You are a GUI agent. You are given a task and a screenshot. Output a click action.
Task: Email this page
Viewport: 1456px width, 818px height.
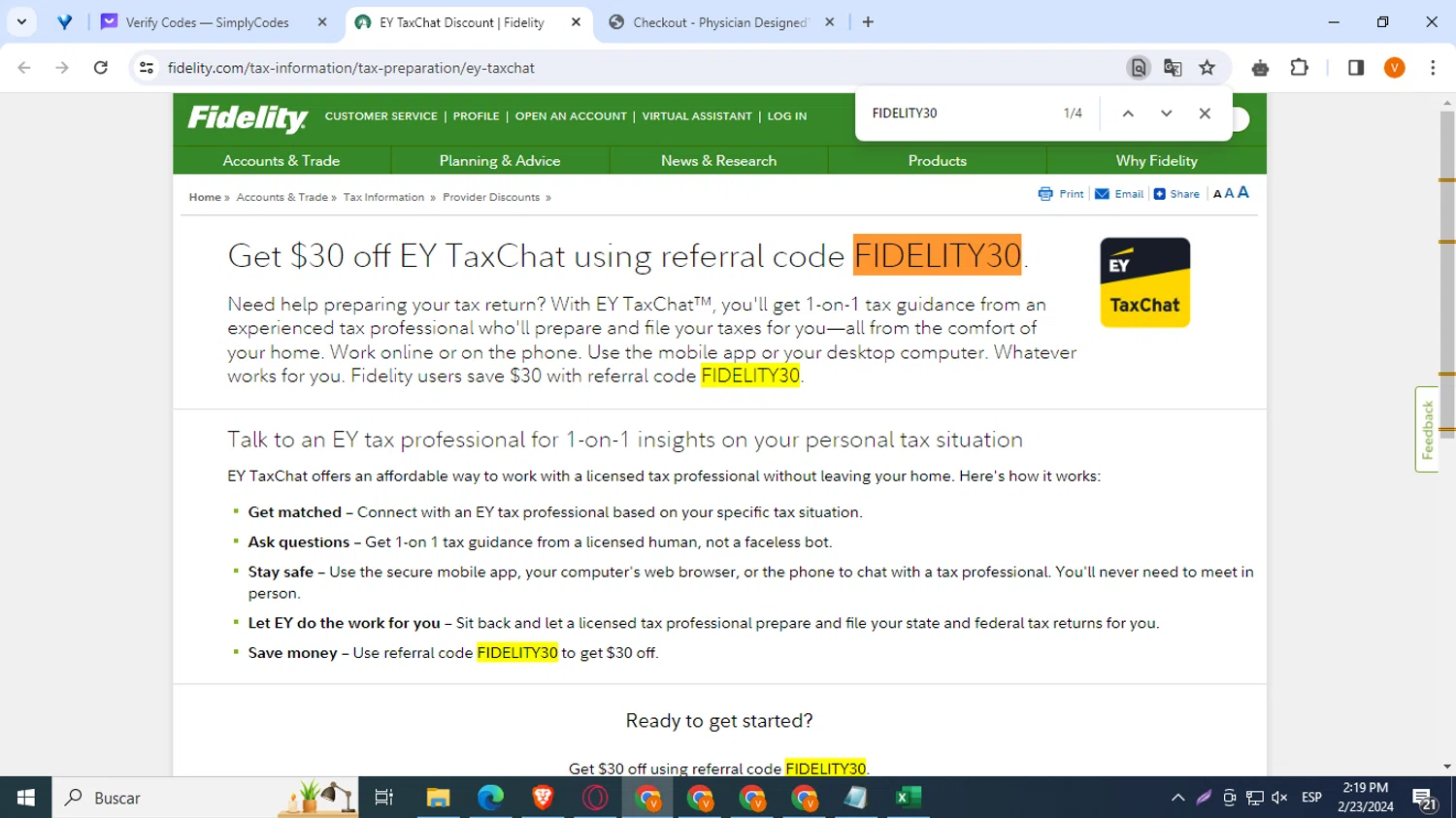[x=1119, y=194]
